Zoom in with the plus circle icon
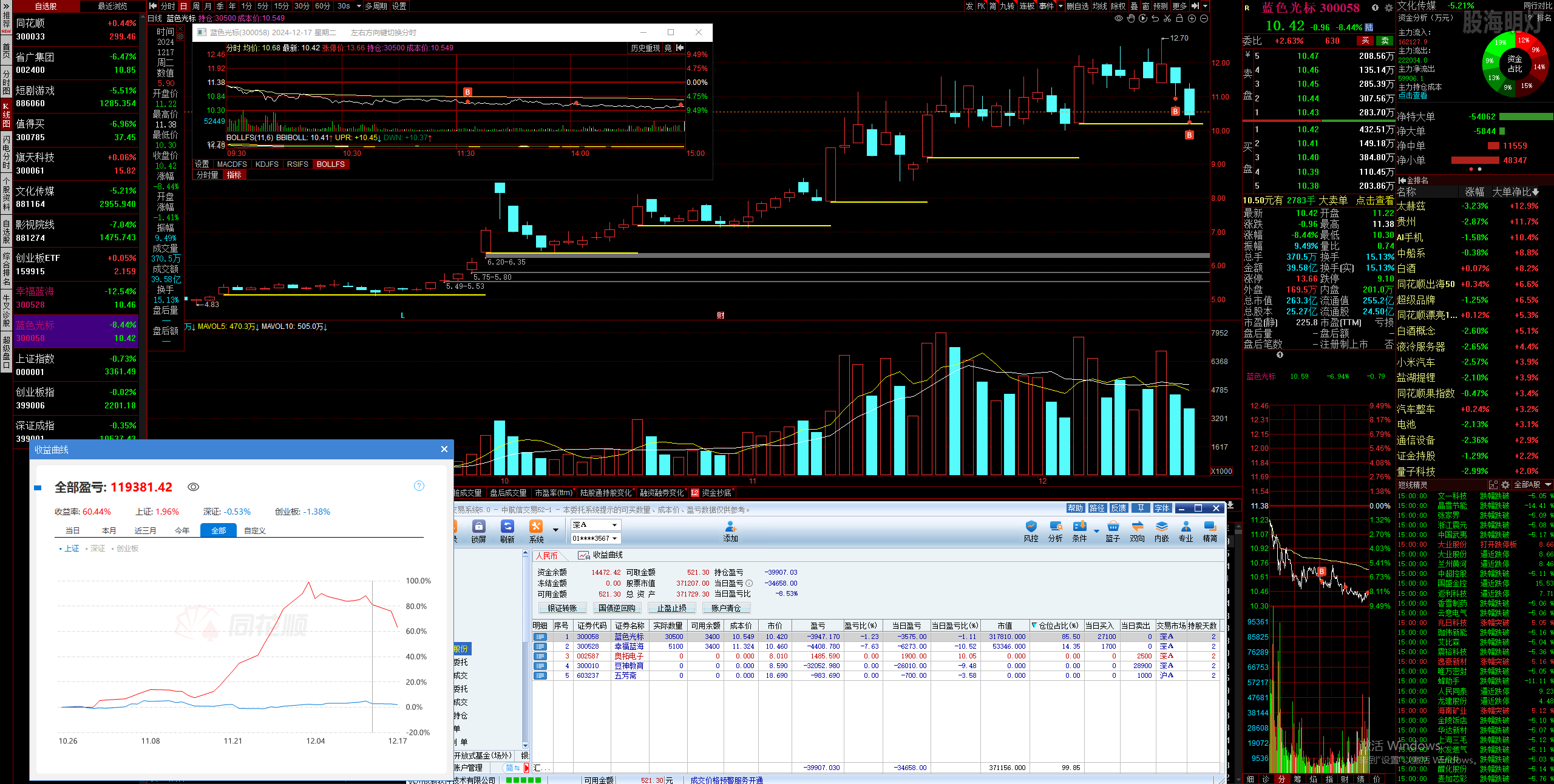1554x784 pixels. point(1192,19)
